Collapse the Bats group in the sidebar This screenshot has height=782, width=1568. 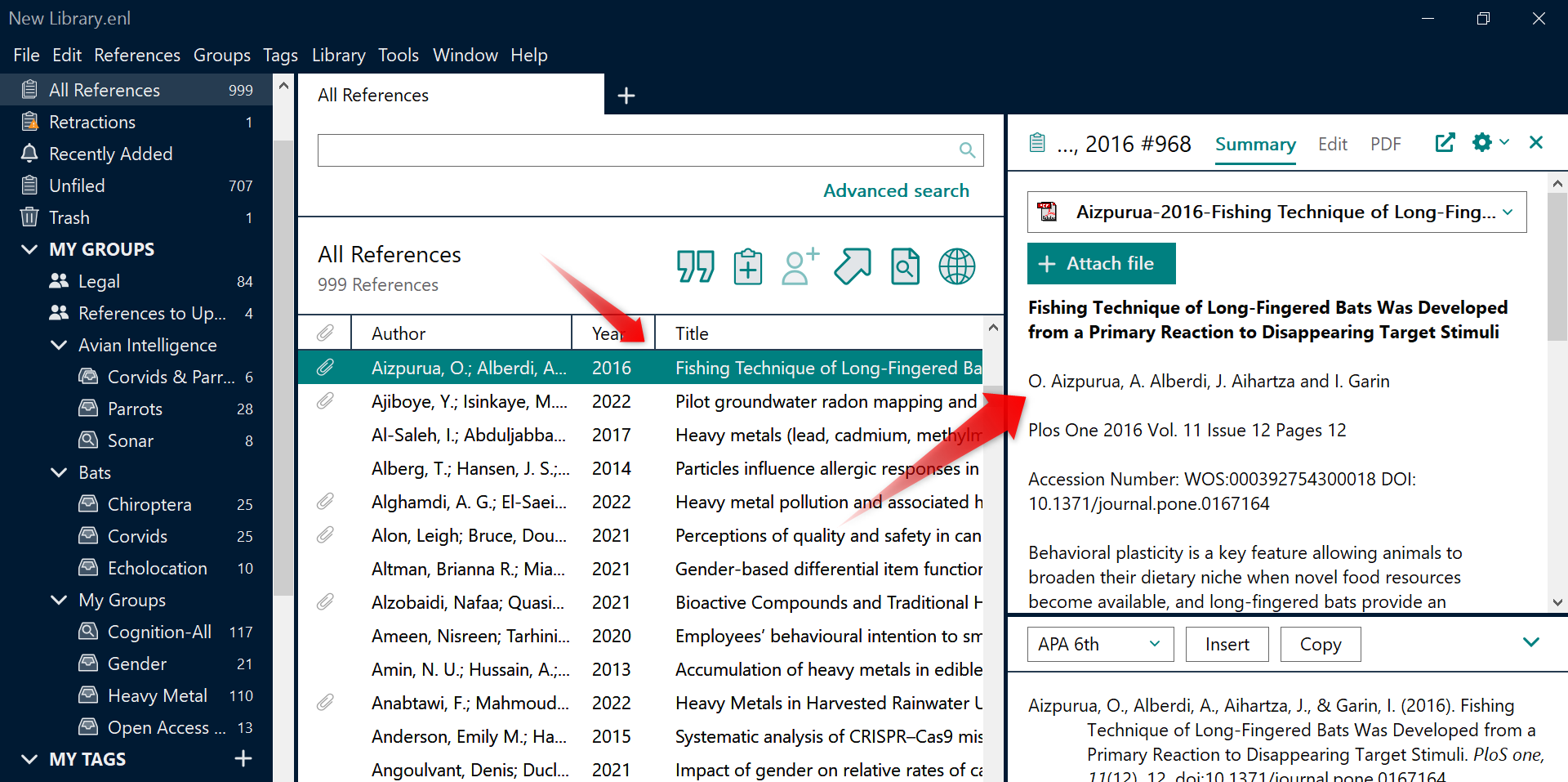[57, 472]
